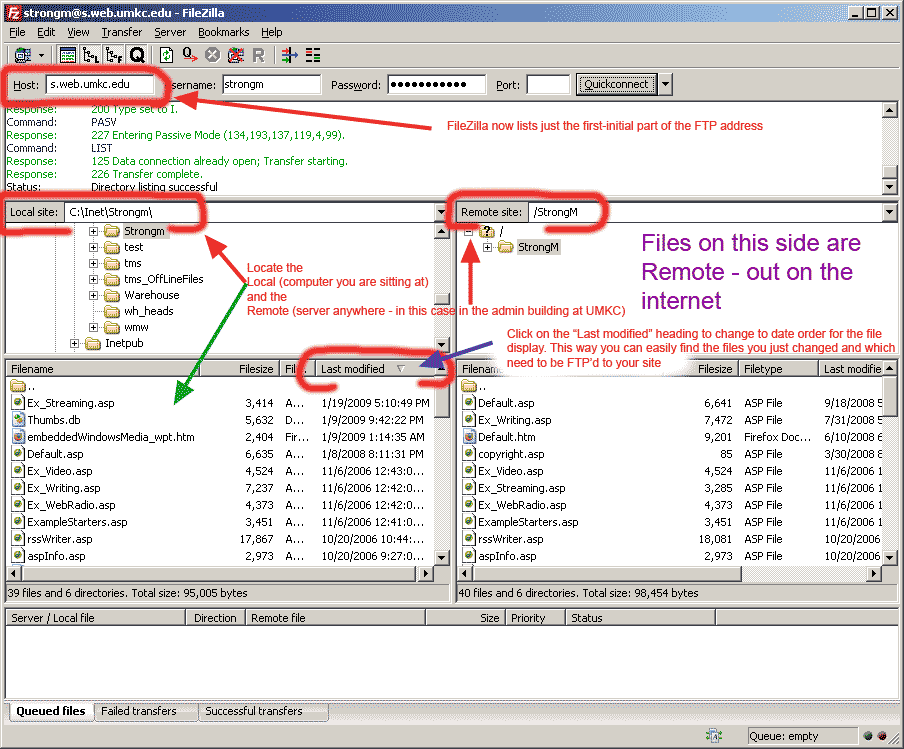
Task: Select remote file Default.htm icon
Action: [469, 437]
